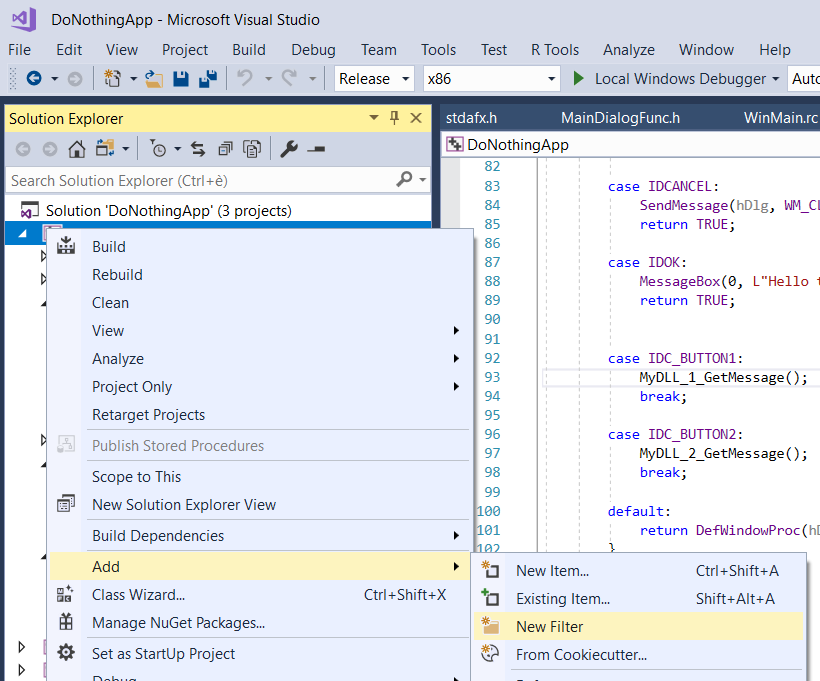Switch to the MainDialogFunc.h tab
The height and width of the screenshot is (681, 820).
click(x=620, y=118)
